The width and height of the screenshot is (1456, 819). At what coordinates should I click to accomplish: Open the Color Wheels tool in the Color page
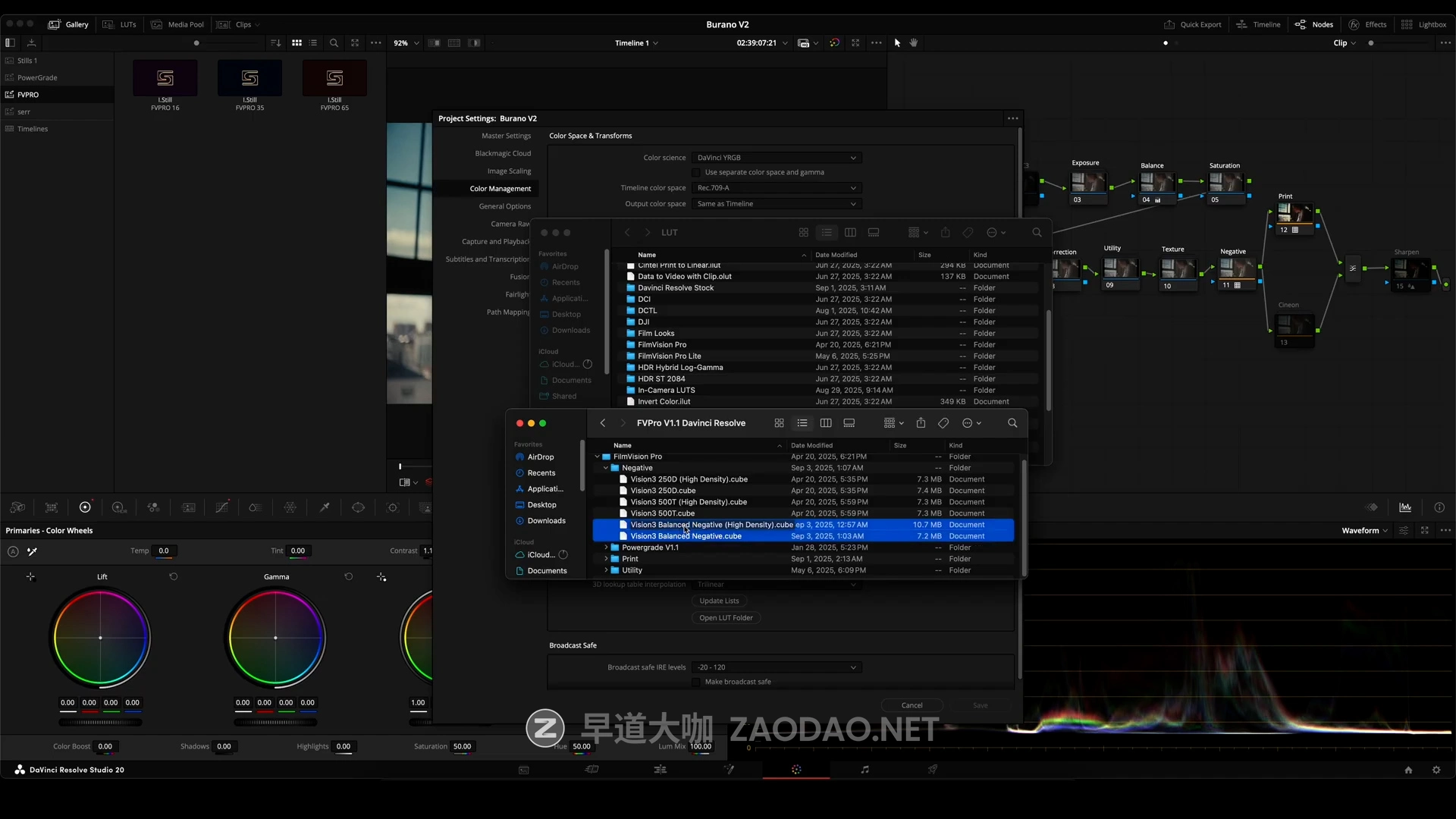(x=85, y=507)
